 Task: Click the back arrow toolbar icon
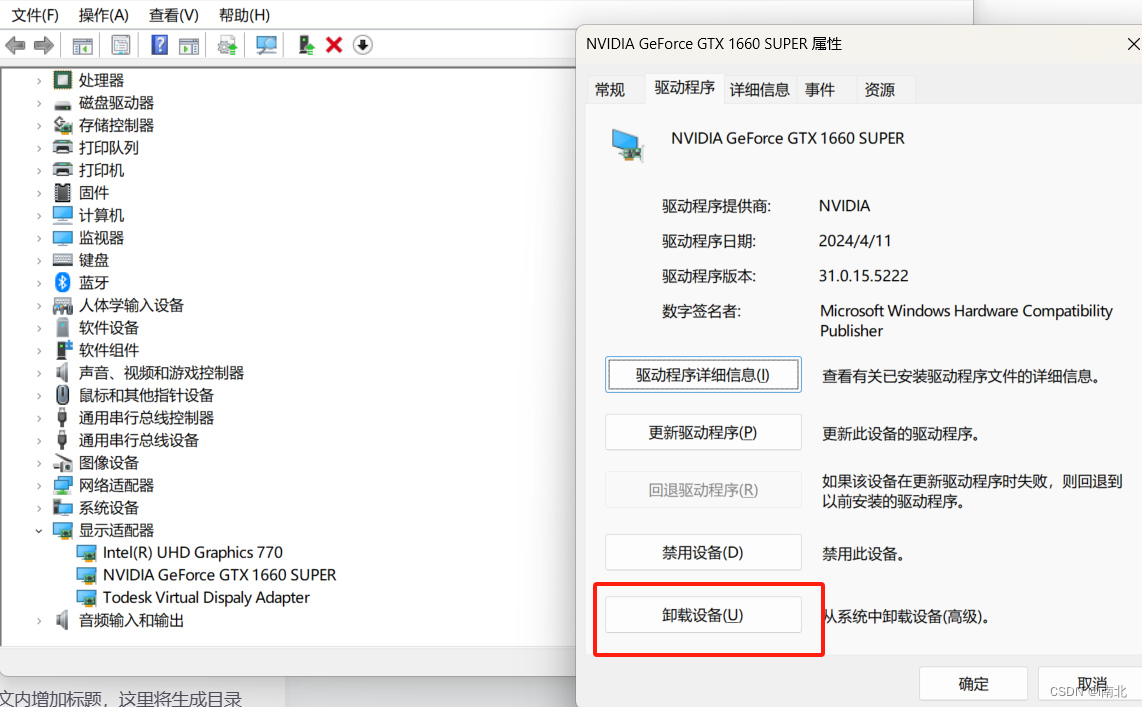[x=15, y=45]
